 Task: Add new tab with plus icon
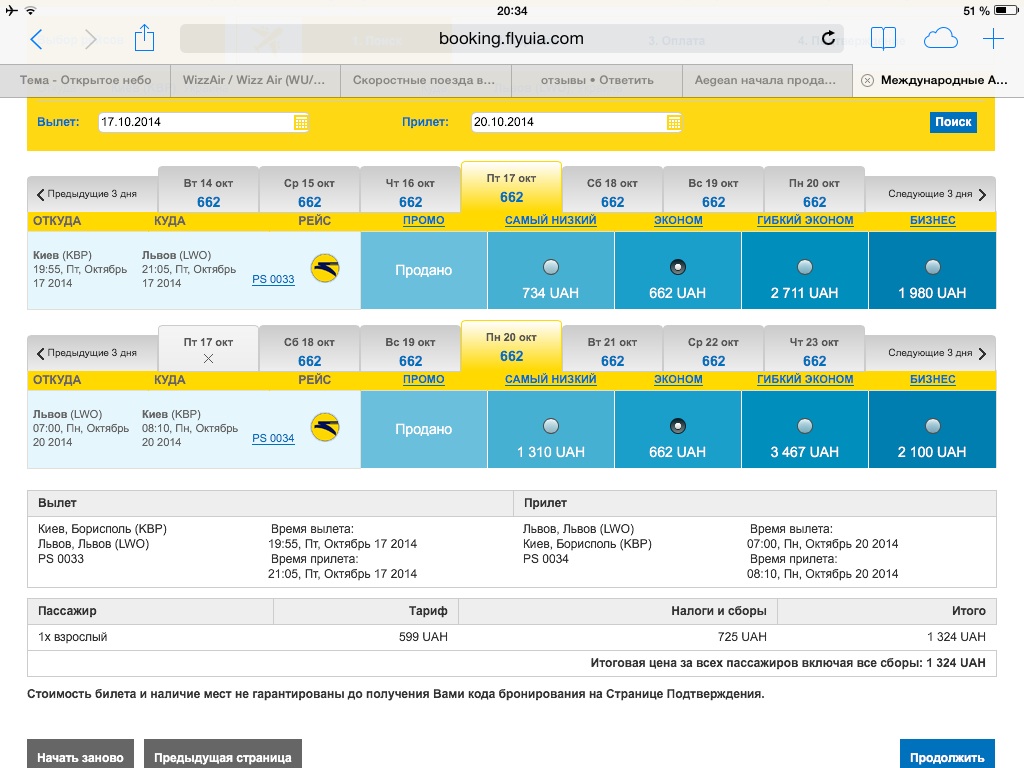click(993, 39)
